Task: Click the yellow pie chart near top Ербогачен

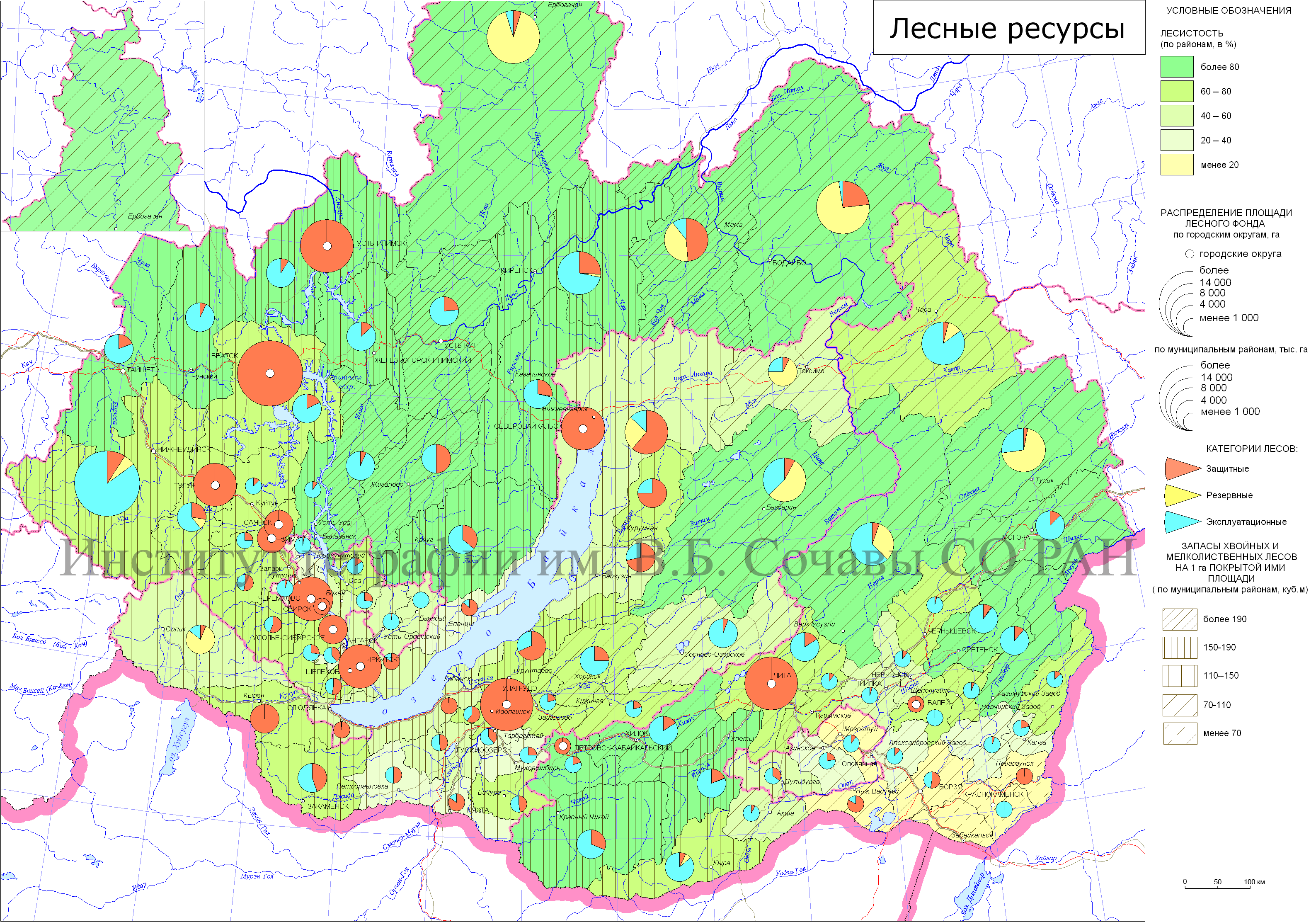Action: click(x=513, y=37)
